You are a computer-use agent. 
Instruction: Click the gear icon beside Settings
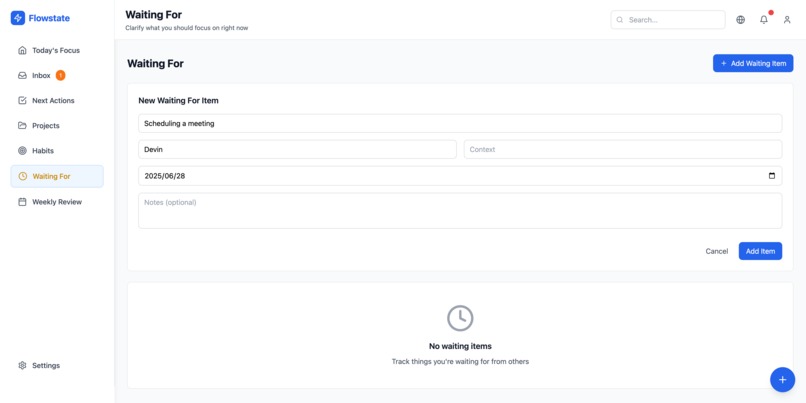(x=22, y=365)
